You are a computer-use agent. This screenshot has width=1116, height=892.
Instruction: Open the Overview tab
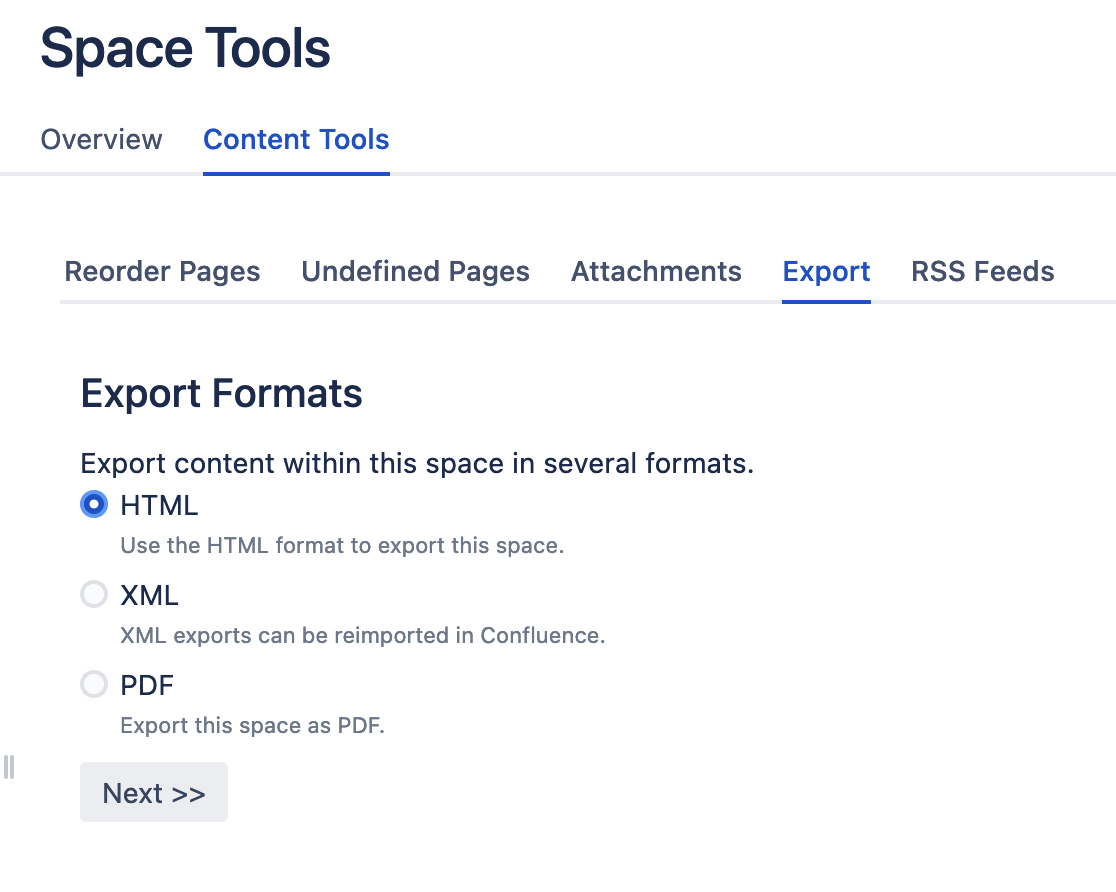coord(101,140)
